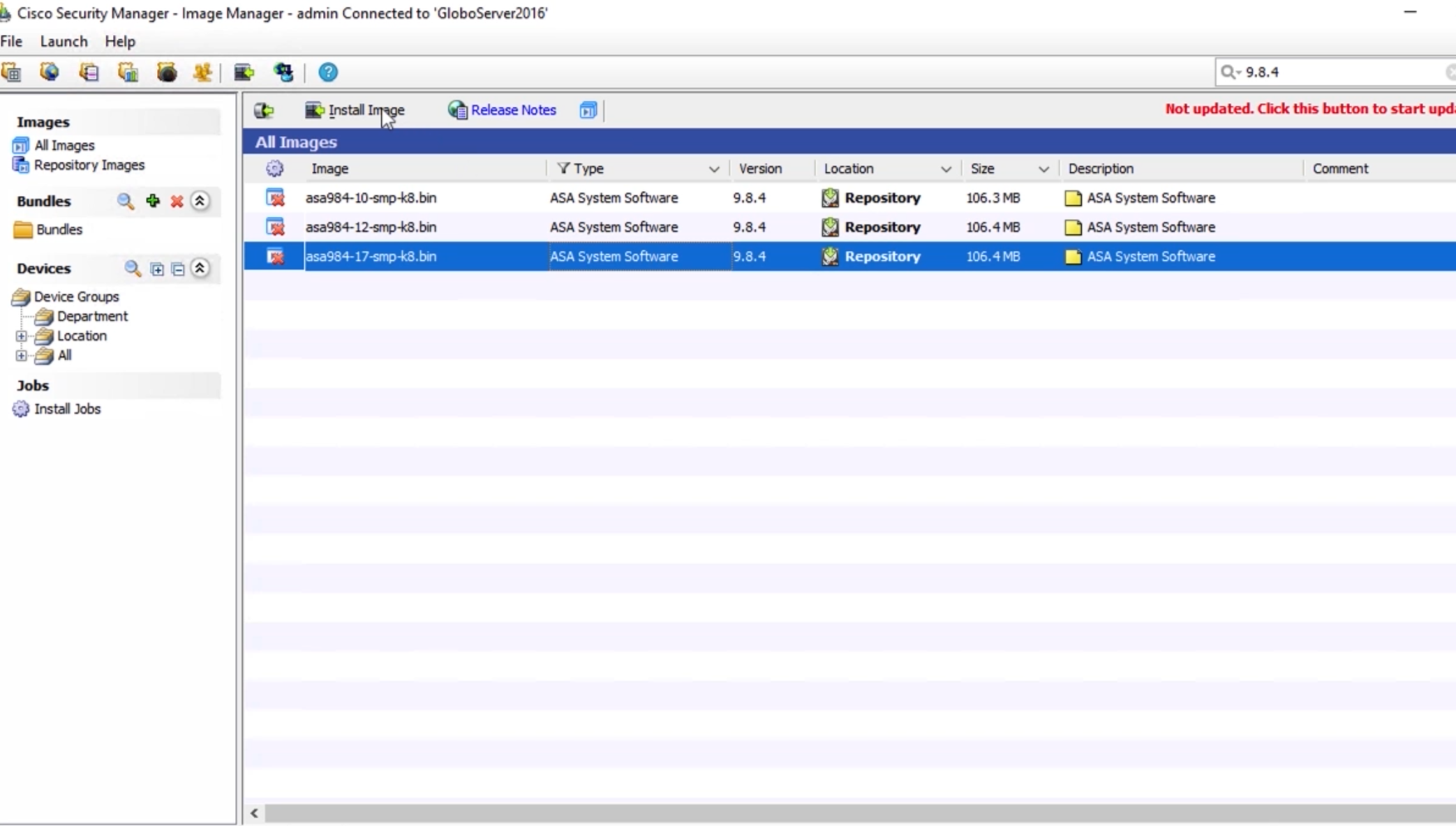Add a new bundle with green plus
The image size is (1456, 826).
click(x=153, y=202)
